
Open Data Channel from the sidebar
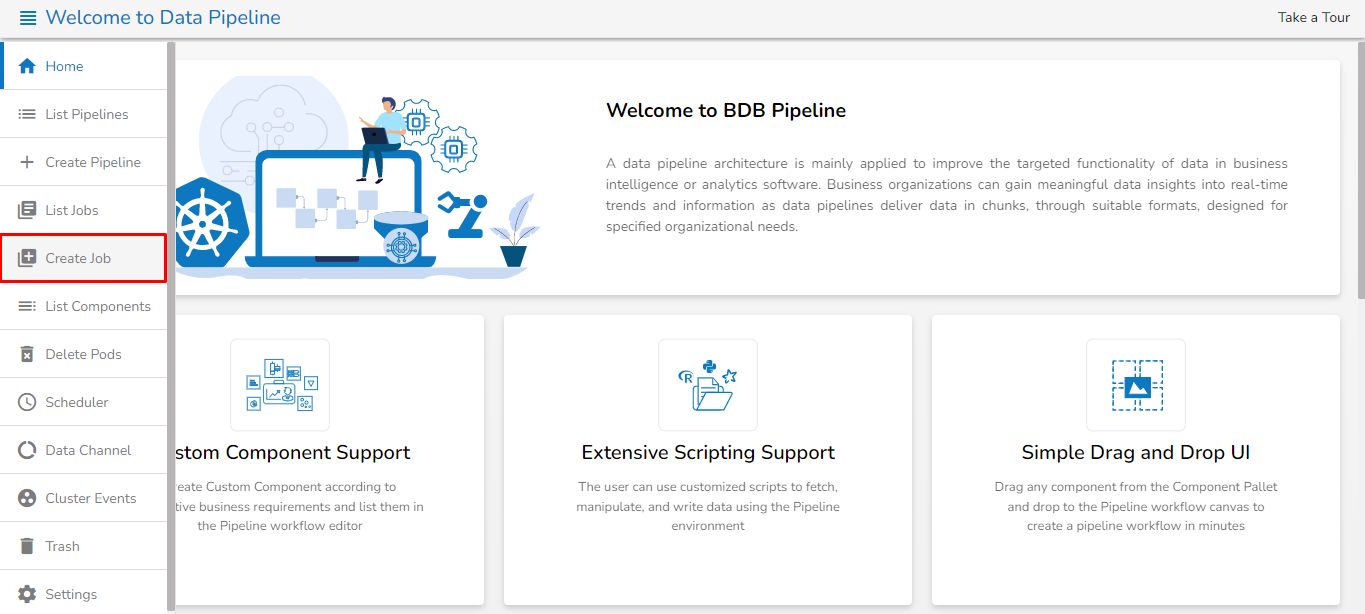coord(84,450)
